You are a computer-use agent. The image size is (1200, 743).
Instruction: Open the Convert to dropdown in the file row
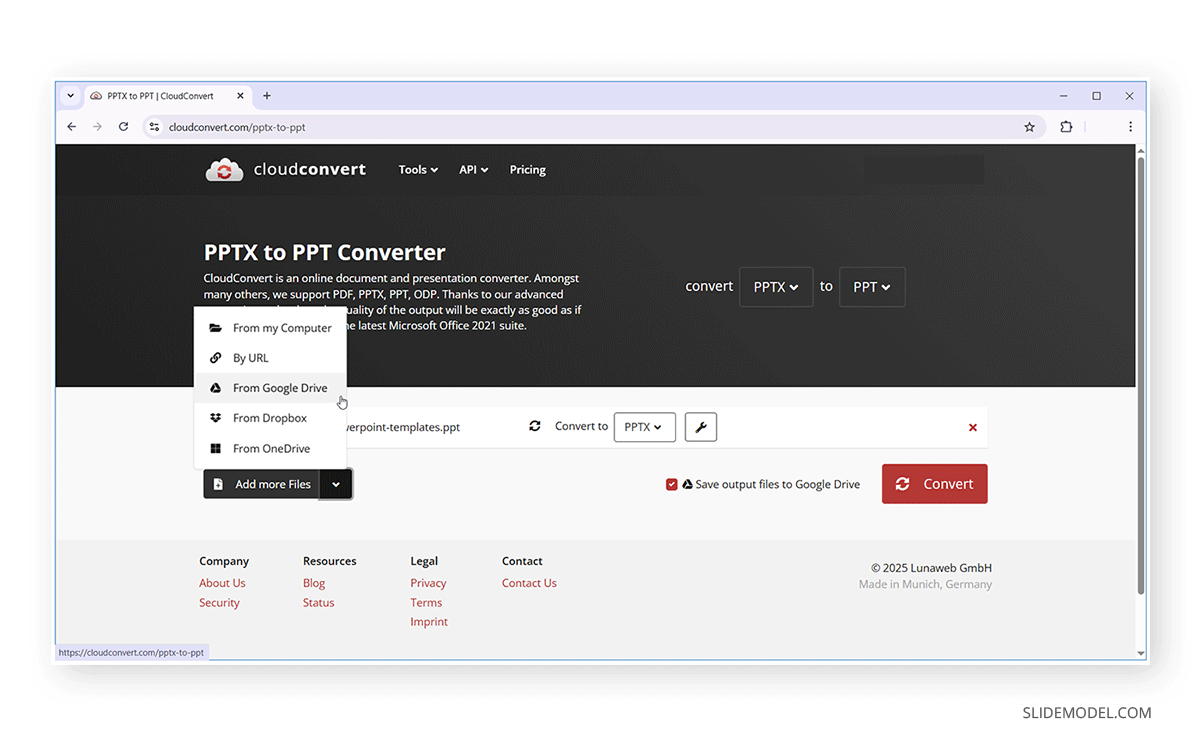tap(645, 427)
